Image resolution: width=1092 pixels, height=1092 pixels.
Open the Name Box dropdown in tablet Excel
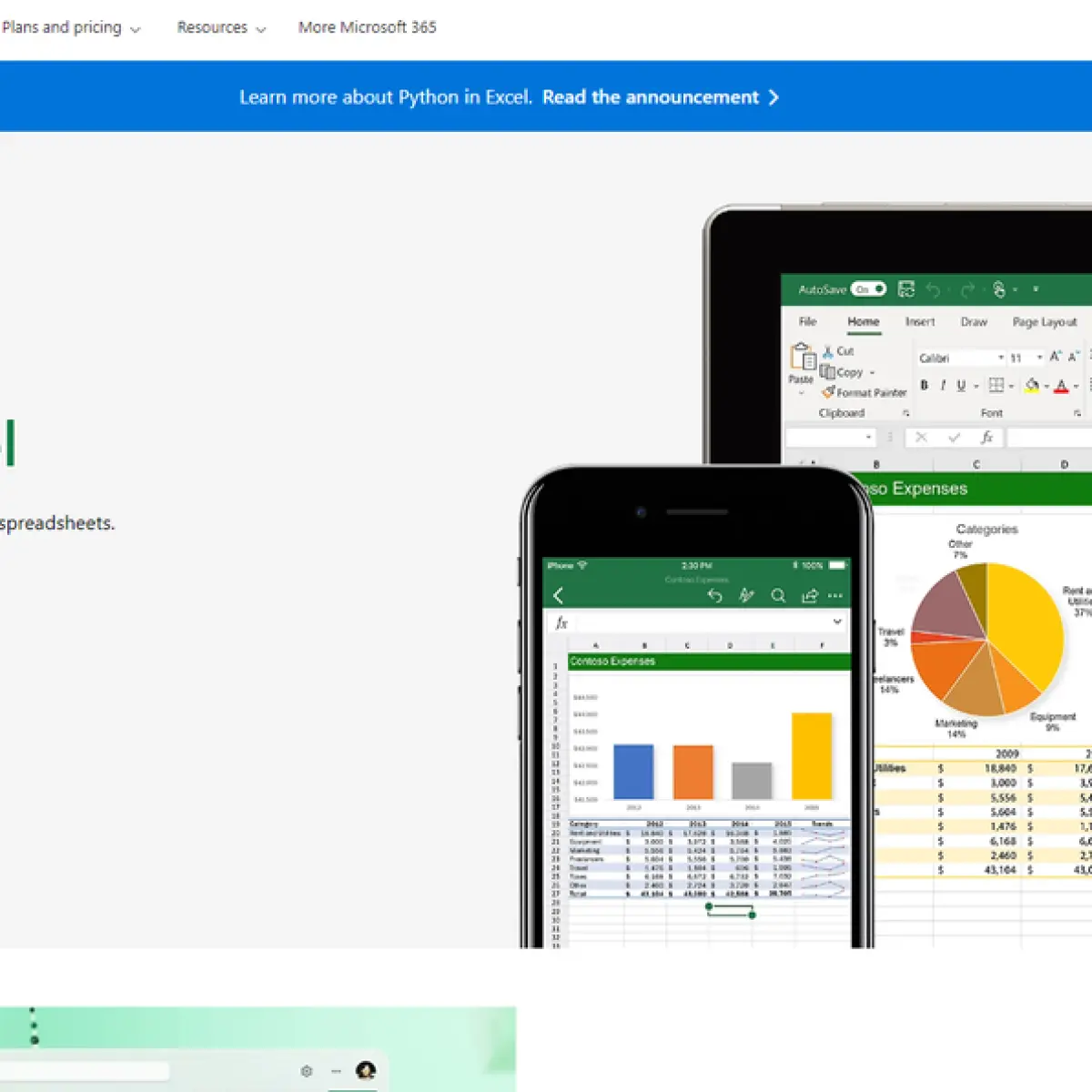(868, 438)
